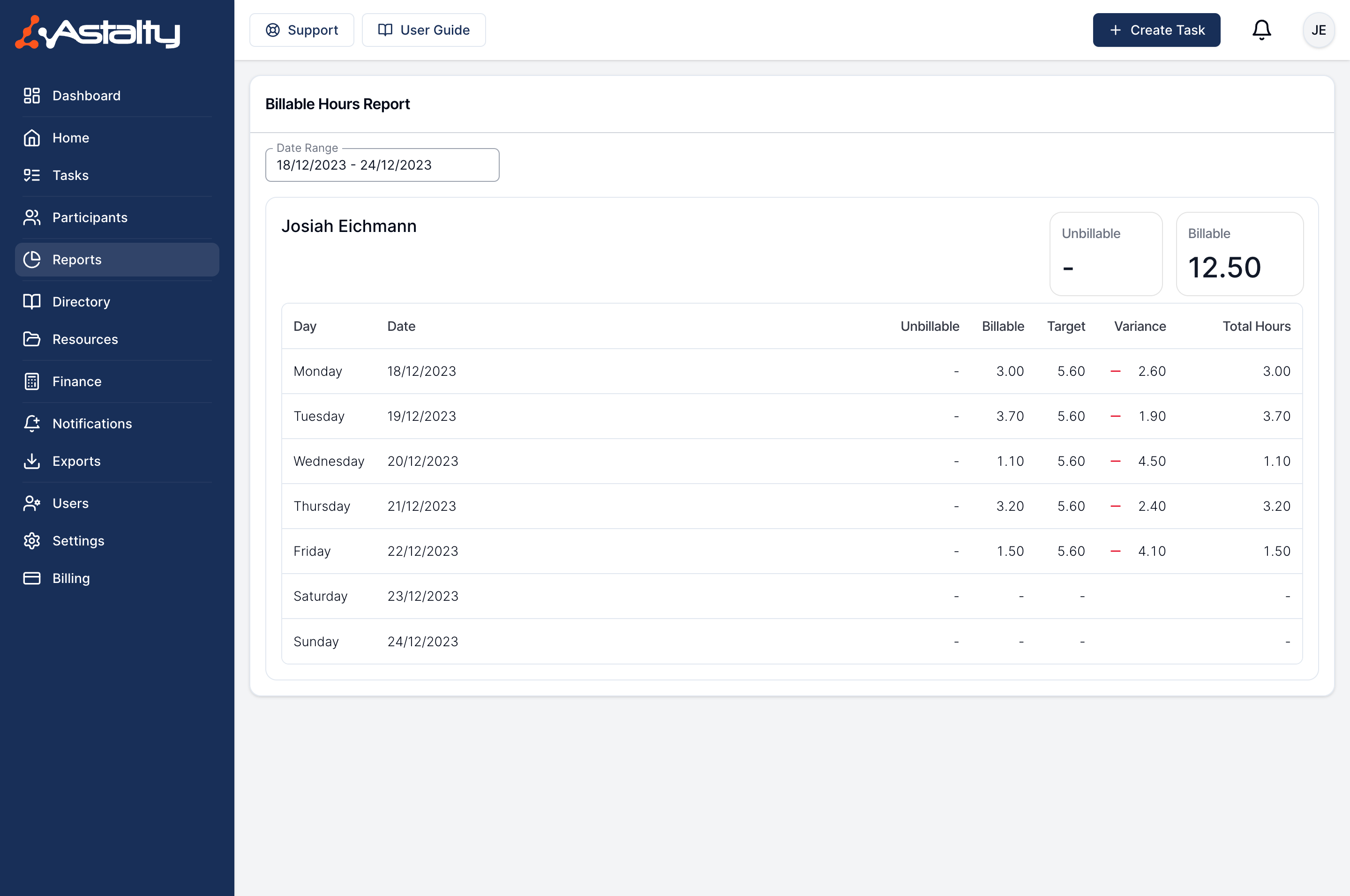Click the Participants people icon

(32, 217)
